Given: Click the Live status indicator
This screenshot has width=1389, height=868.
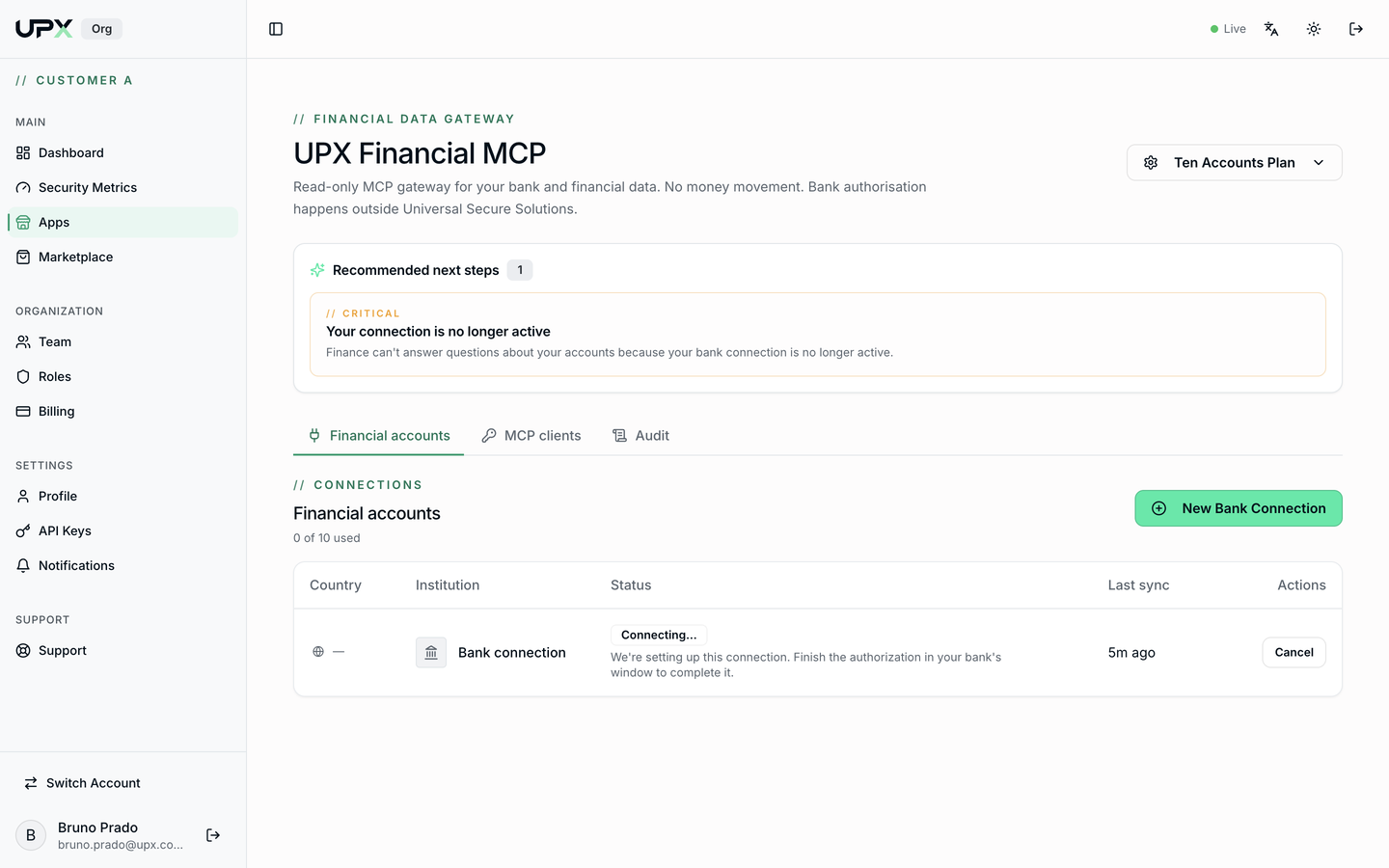Looking at the screenshot, I should [x=1228, y=29].
